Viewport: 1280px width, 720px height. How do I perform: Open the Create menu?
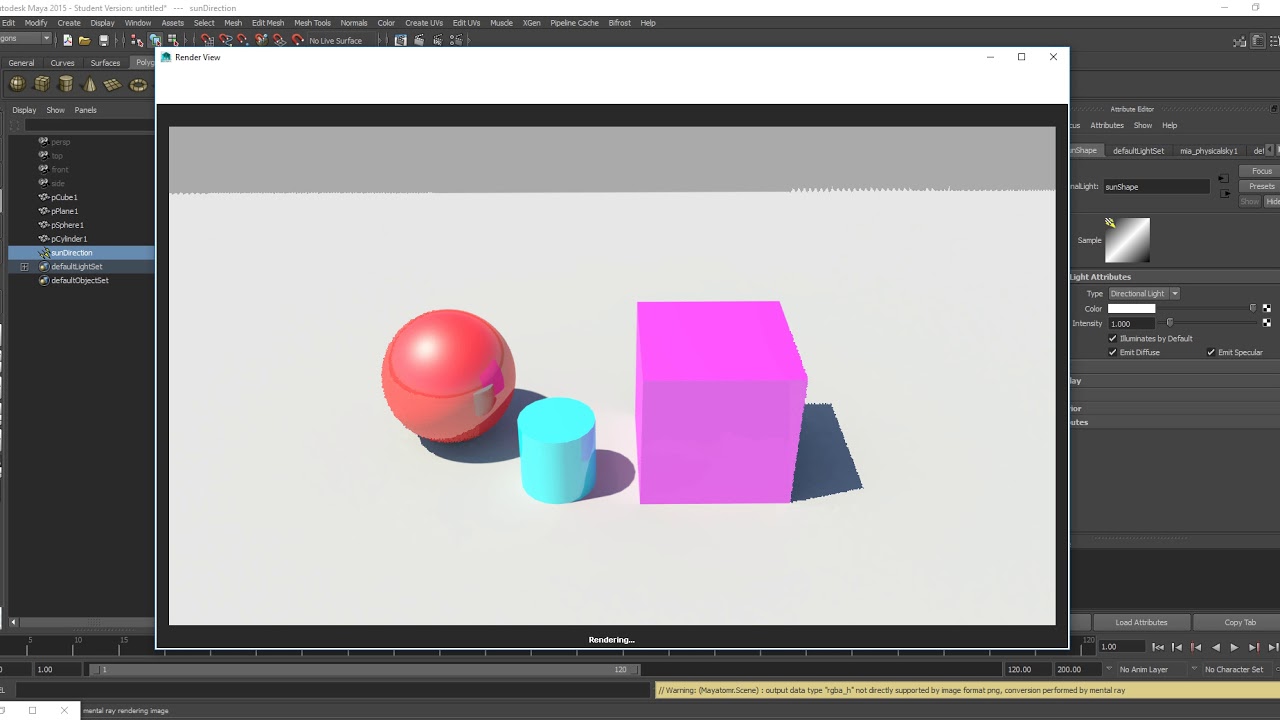click(69, 23)
